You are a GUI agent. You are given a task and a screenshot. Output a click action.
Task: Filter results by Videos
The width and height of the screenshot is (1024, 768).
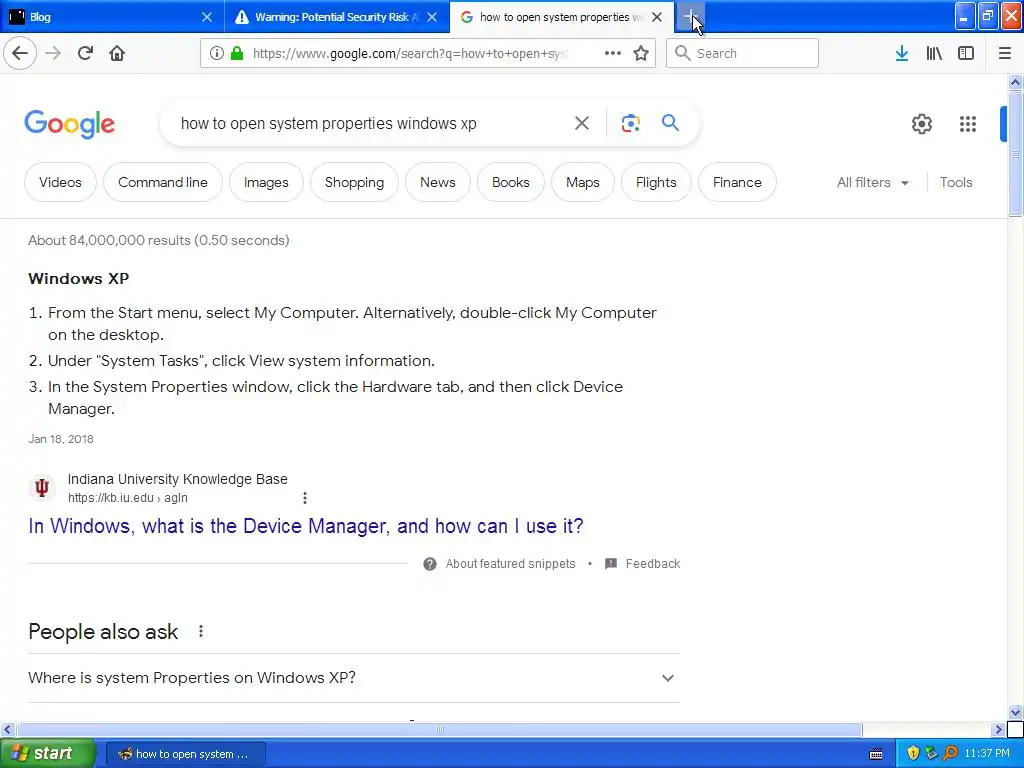pyautogui.click(x=60, y=182)
